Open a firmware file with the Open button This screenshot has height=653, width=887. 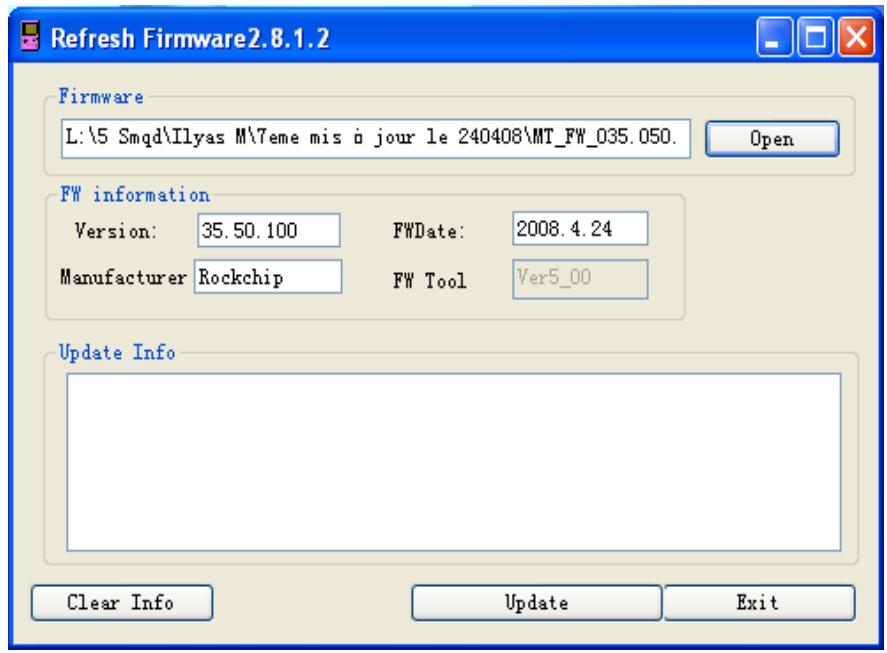(772, 139)
